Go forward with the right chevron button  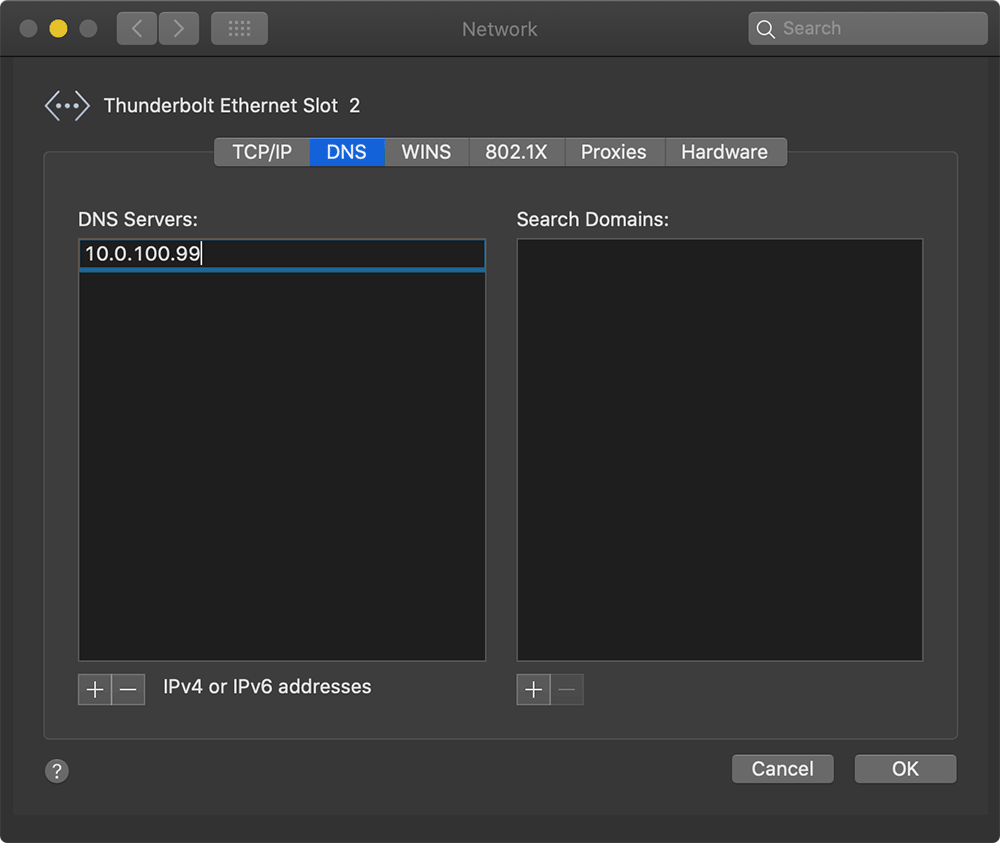(x=179, y=29)
